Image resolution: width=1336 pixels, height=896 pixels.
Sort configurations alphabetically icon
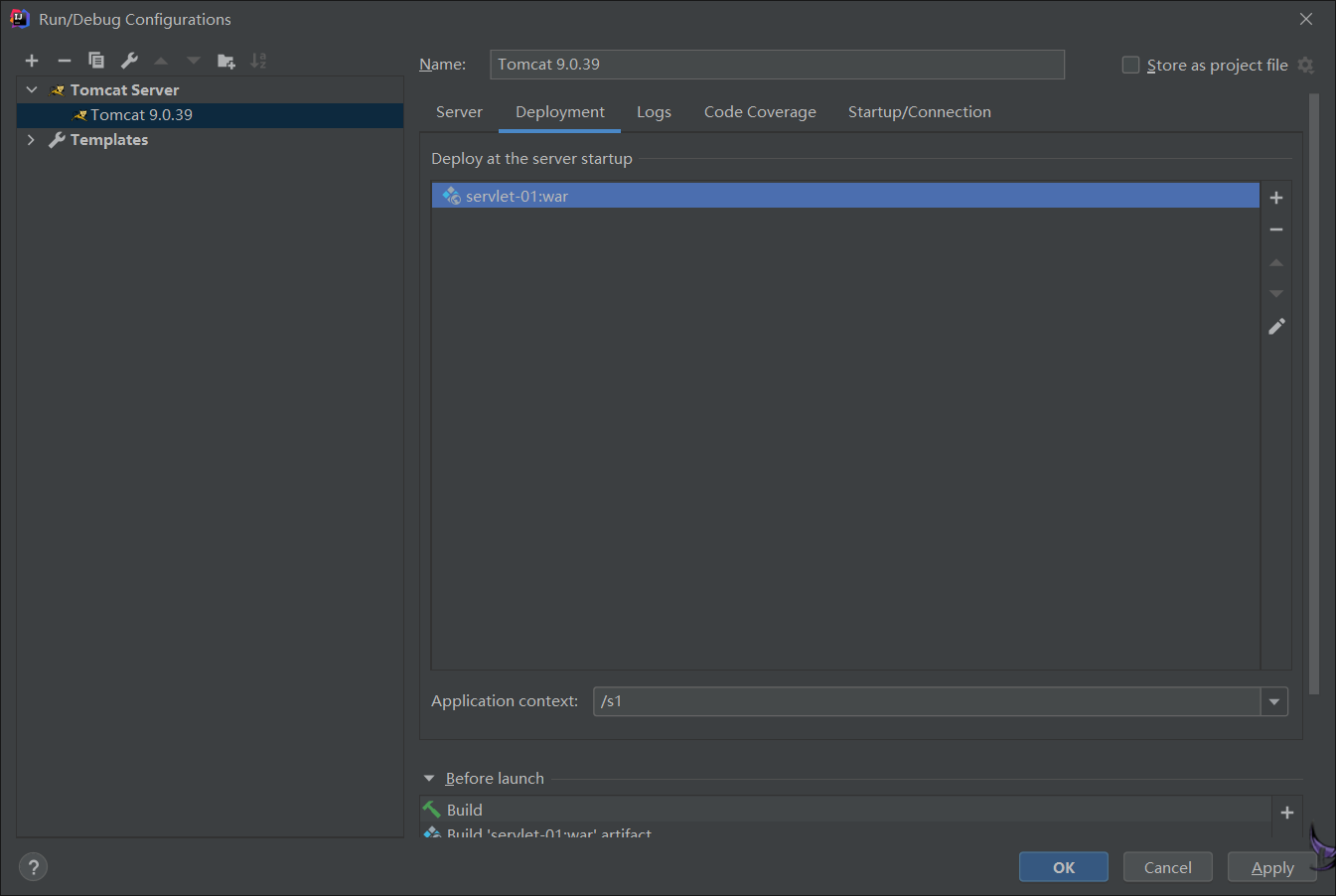(258, 61)
